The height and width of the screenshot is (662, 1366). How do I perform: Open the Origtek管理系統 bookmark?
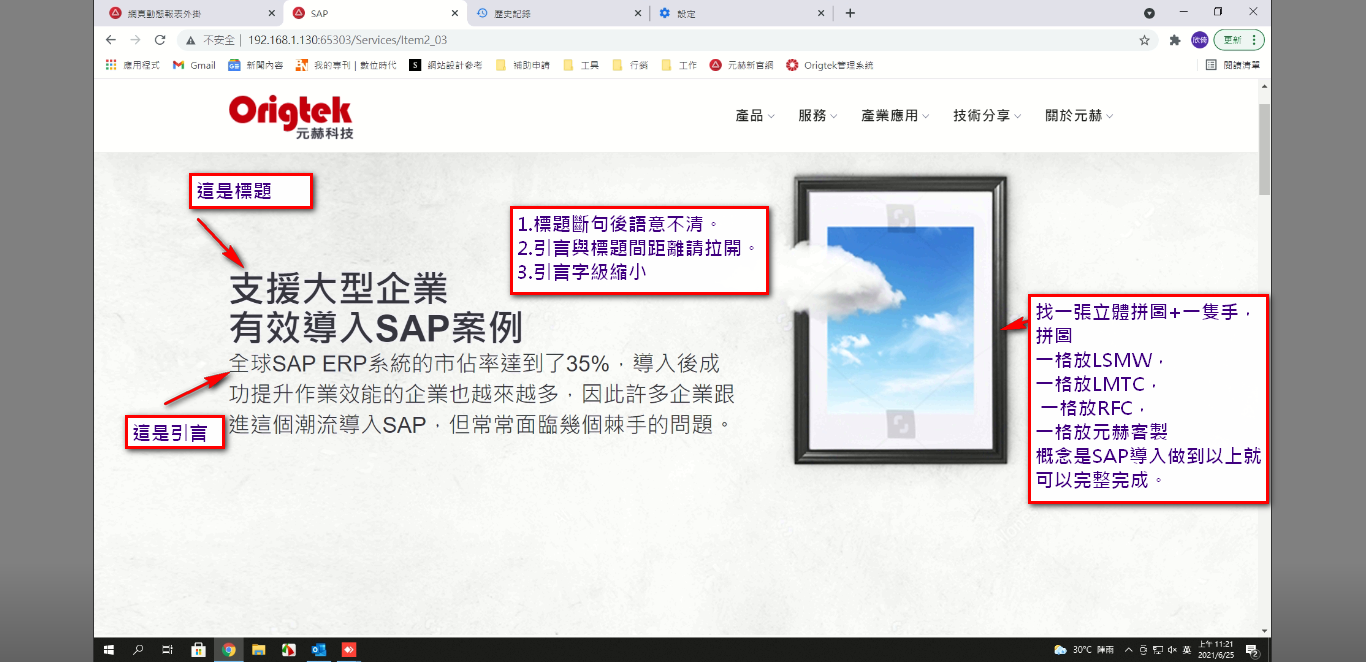tap(830, 65)
